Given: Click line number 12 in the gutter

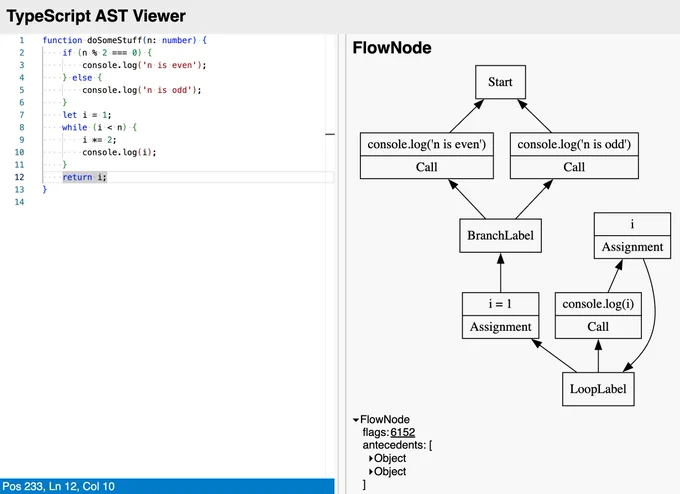Looking at the screenshot, I should (x=20, y=177).
